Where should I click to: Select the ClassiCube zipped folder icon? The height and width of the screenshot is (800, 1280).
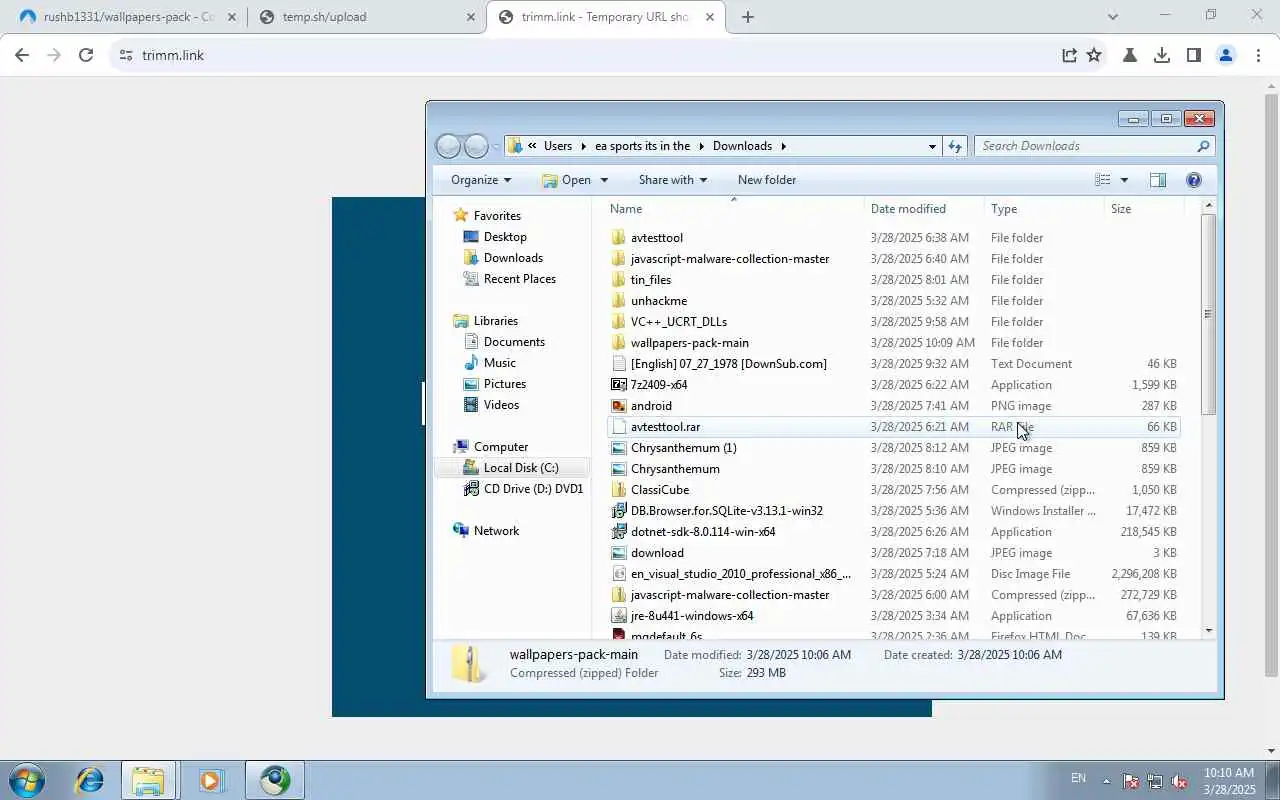point(619,490)
